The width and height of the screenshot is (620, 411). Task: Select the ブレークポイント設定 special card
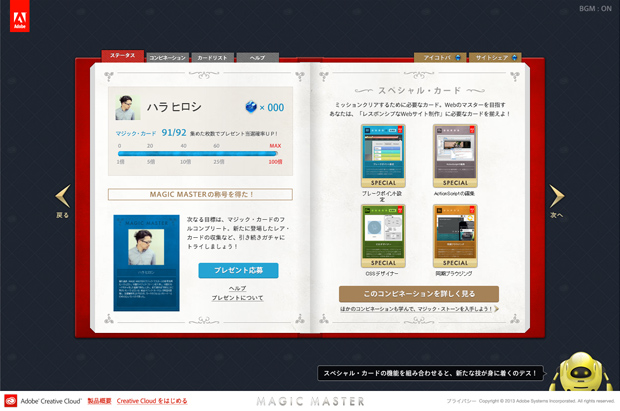(383, 156)
